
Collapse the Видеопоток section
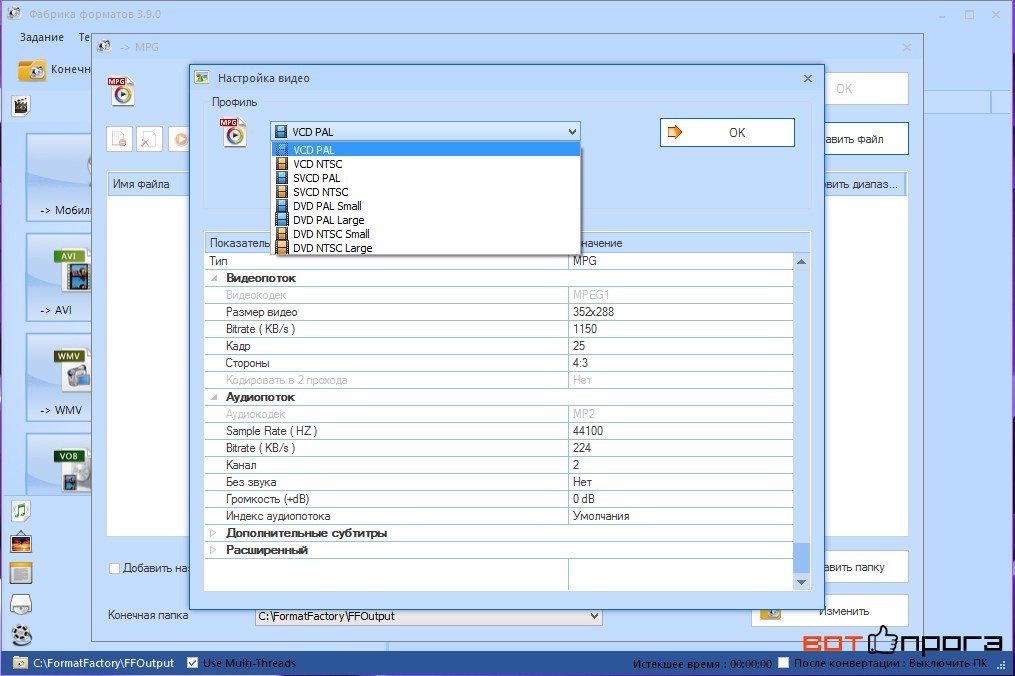coord(214,278)
